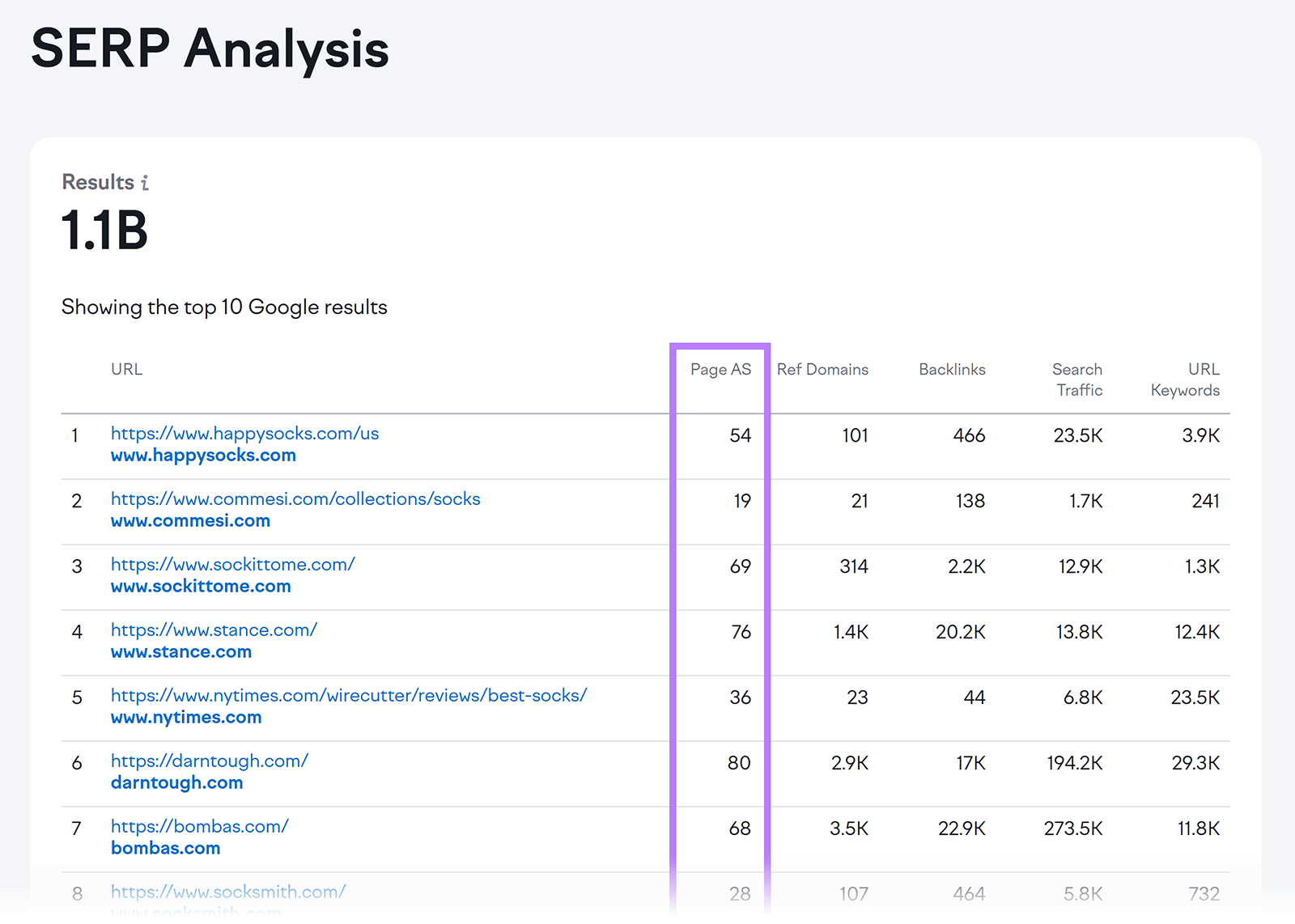Sort results by Ref Domains header
Viewport: 1295px width, 924px height.
(x=822, y=369)
